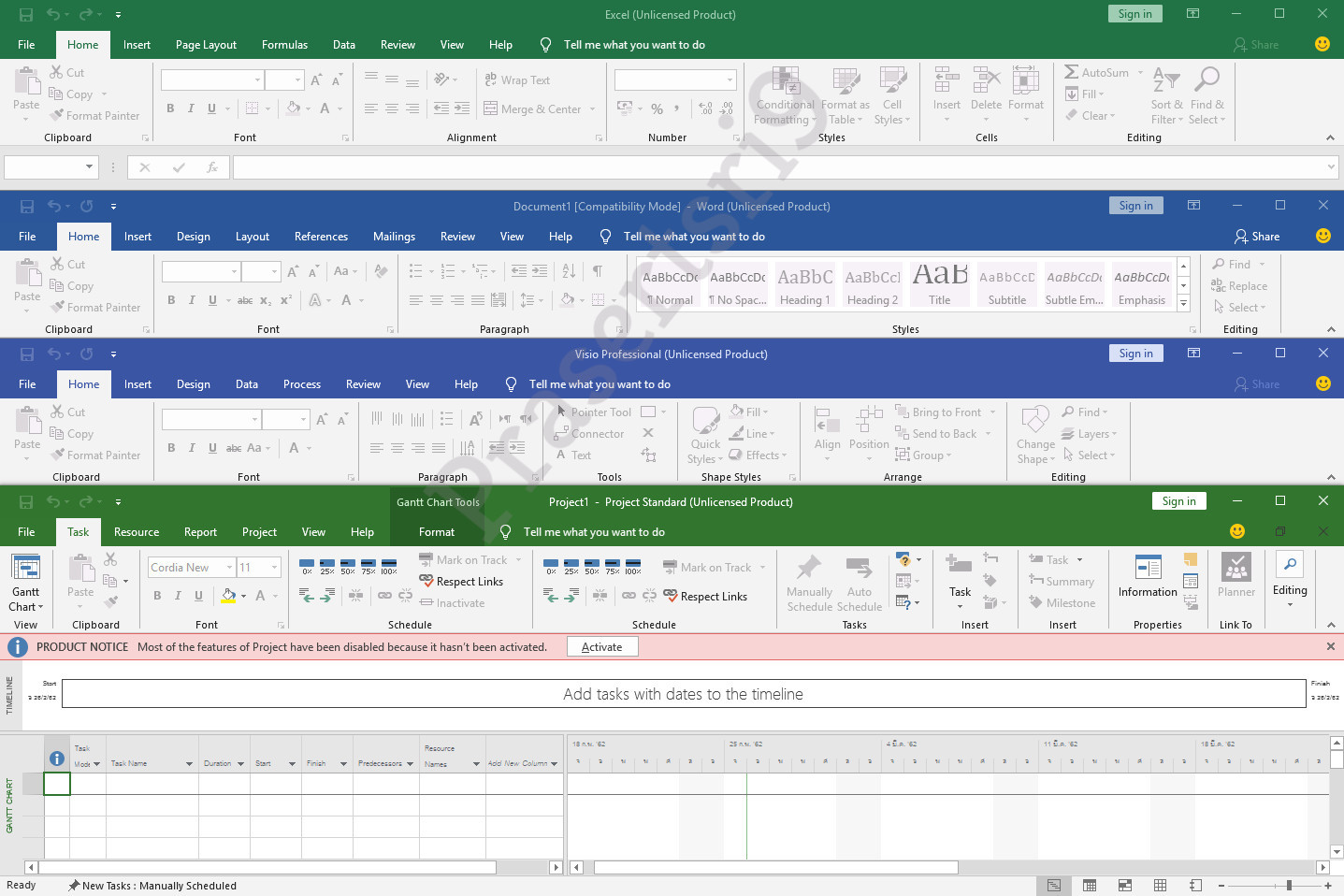Open font size 11 dropdown in Project
The width and height of the screenshot is (1344, 896).
click(274, 568)
